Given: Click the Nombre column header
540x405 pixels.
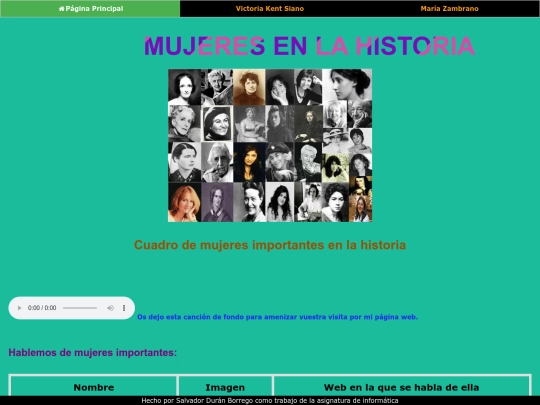Looking at the screenshot, I should pos(94,387).
